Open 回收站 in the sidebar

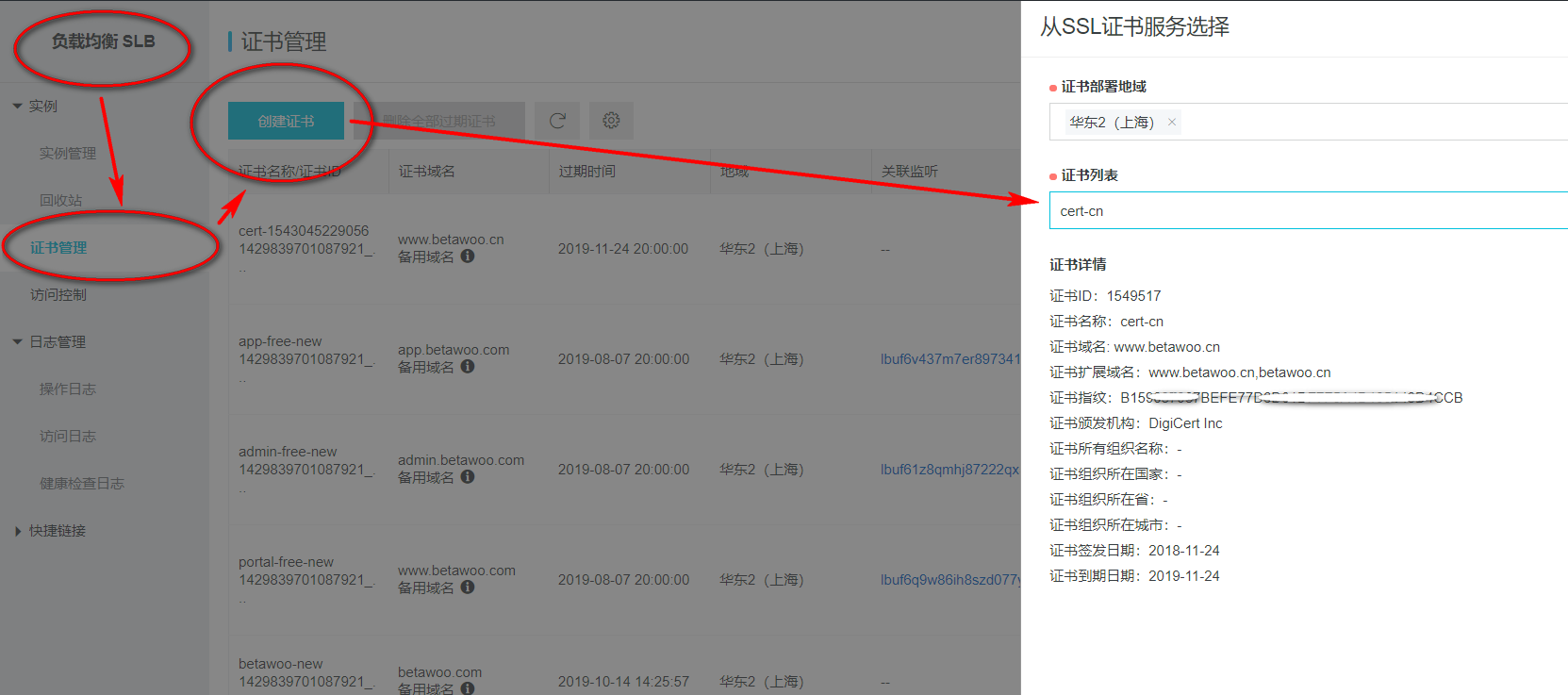[60, 200]
